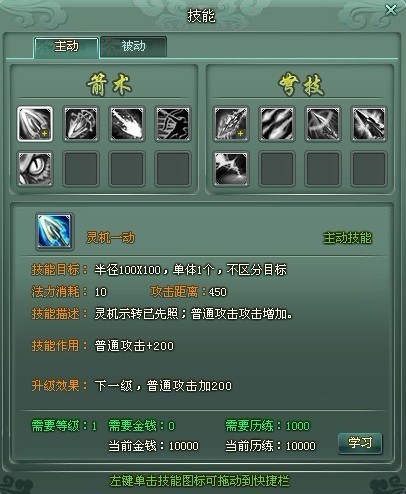The height and width of the screenshot is (494, 406).
Task: Select the highlighted trident arrow skill icon
Action: point(35,124)
